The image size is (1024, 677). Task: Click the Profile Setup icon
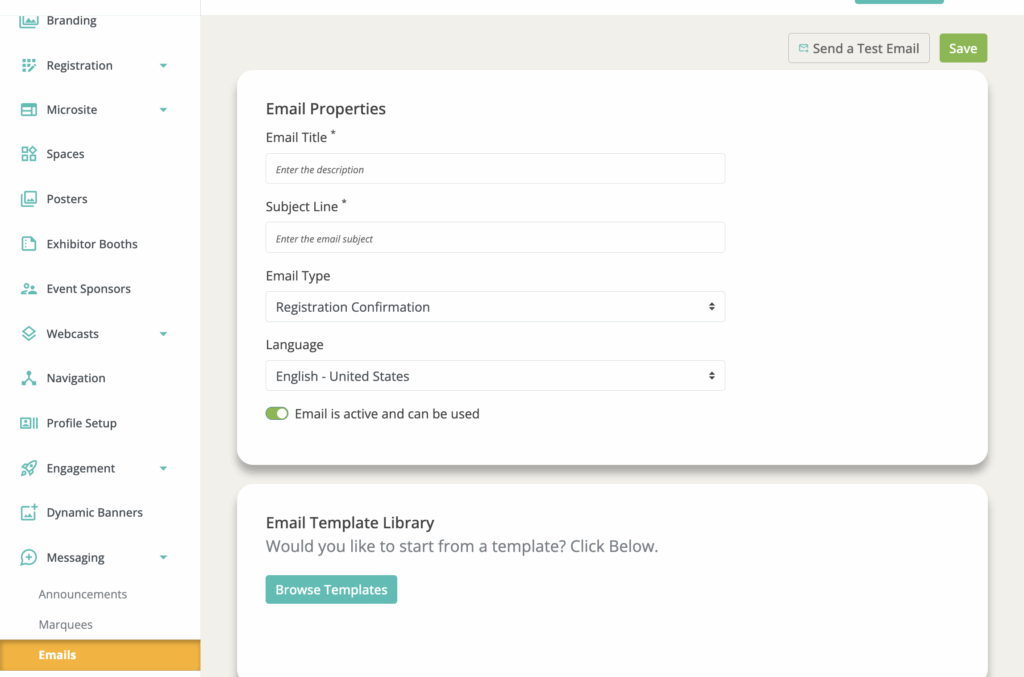[29, 423]
